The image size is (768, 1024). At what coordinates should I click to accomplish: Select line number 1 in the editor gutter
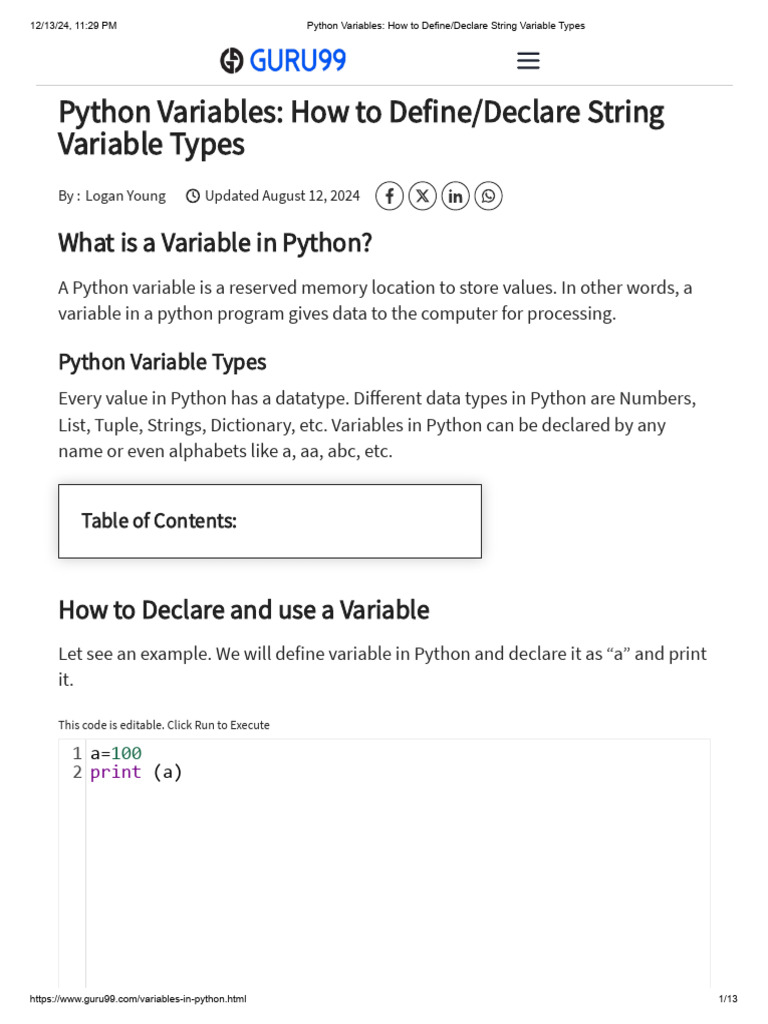coord(77,753)
